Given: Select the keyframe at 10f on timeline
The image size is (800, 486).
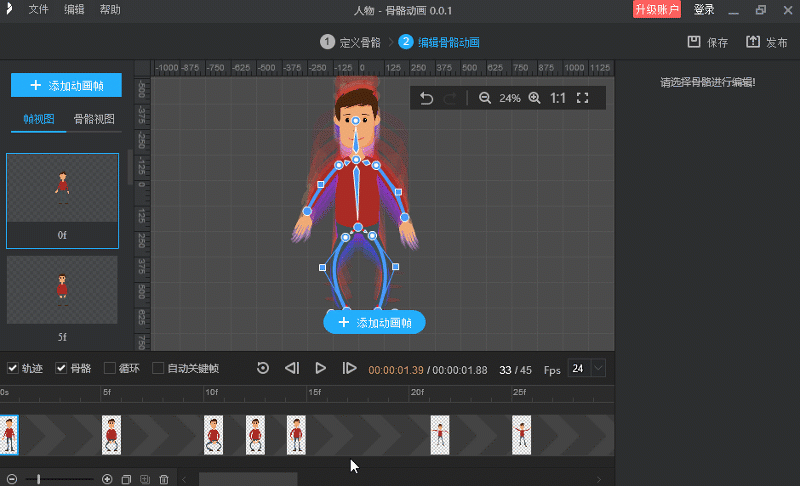Looking at the screenshot, I should [213, 434].
